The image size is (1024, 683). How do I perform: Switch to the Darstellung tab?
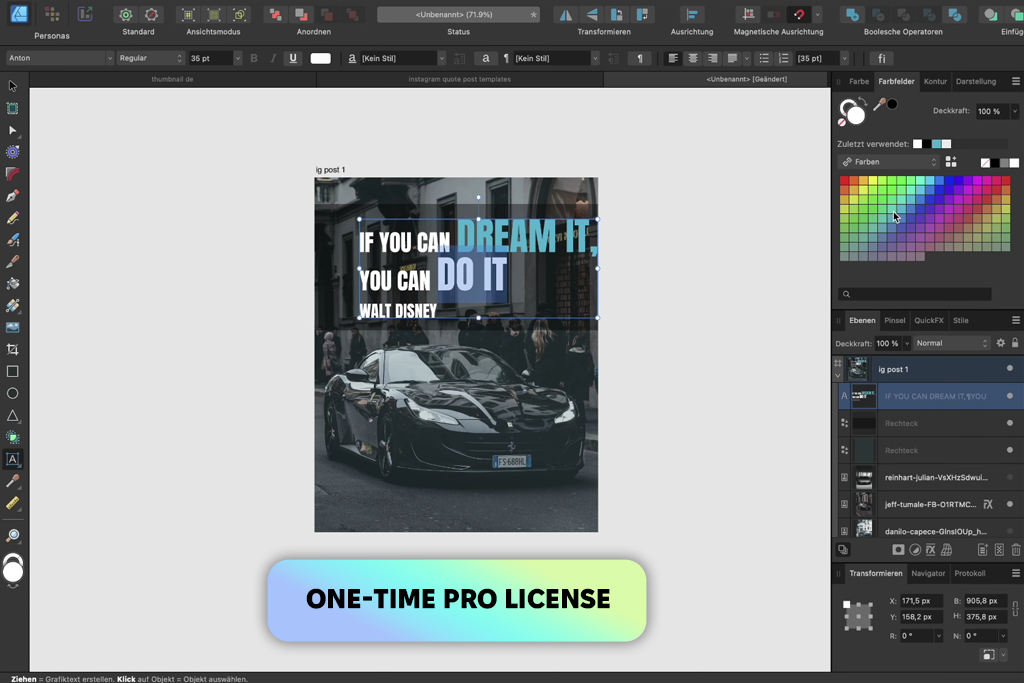(976, 82)
